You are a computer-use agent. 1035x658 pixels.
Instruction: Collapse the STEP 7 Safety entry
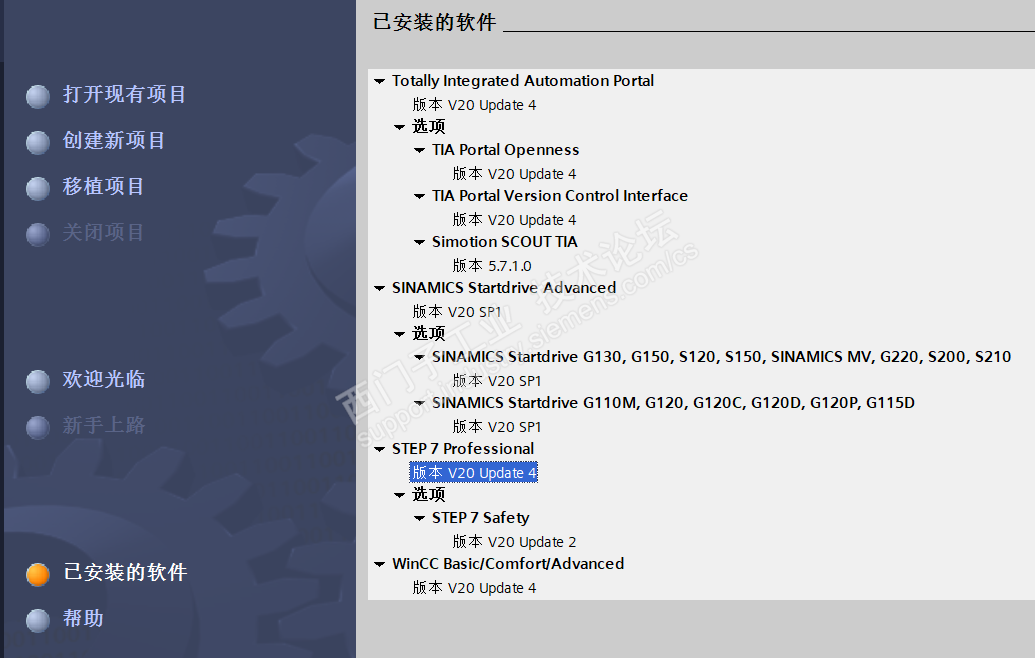(420, 519)
